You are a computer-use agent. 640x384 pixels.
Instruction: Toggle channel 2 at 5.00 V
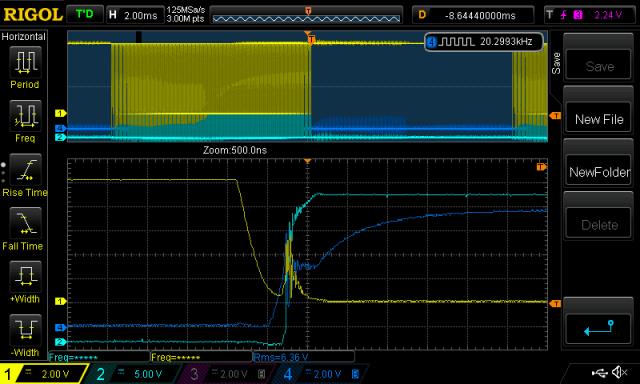pyautogui.click(x=132, y=374)
